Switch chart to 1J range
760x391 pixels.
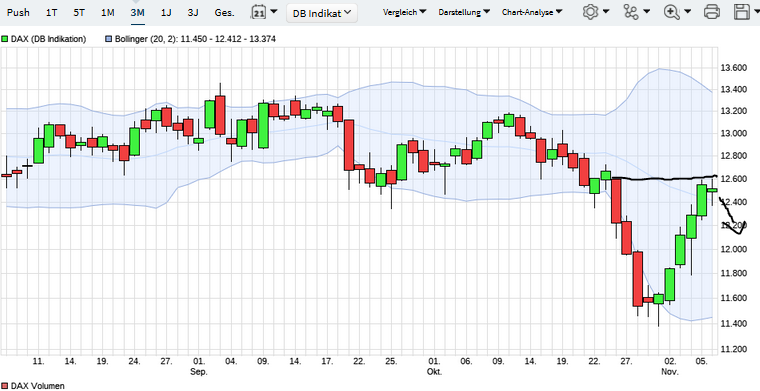click(x=166, y=13)
